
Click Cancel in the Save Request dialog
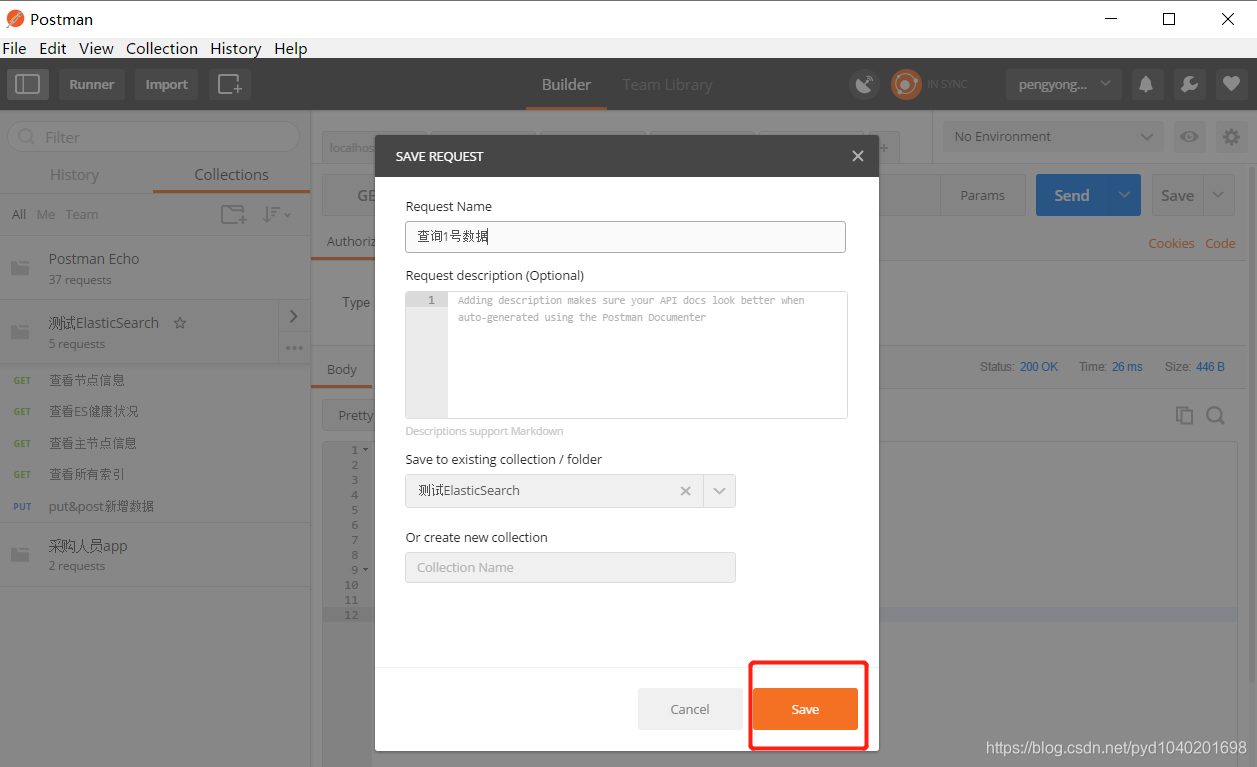tap(690, 709)
